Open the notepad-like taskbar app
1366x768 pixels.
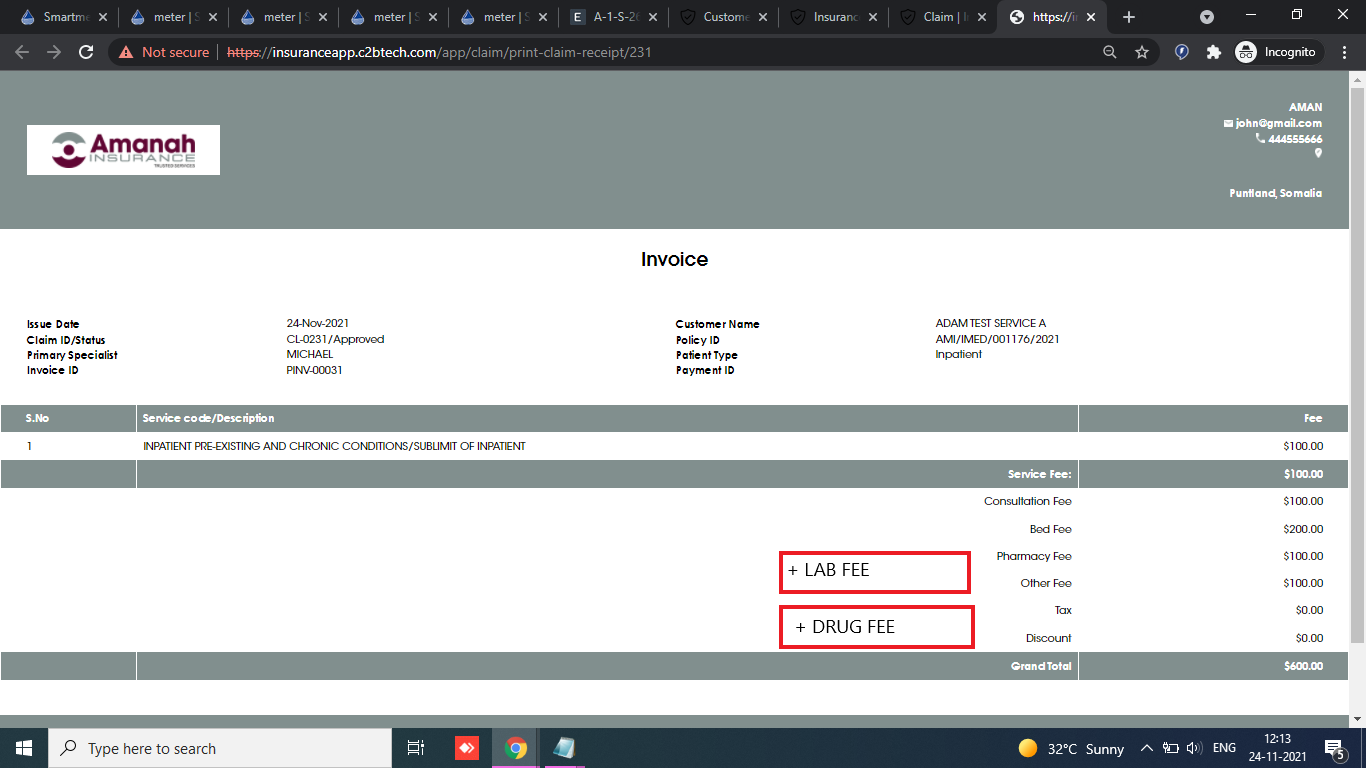point(565,748)
